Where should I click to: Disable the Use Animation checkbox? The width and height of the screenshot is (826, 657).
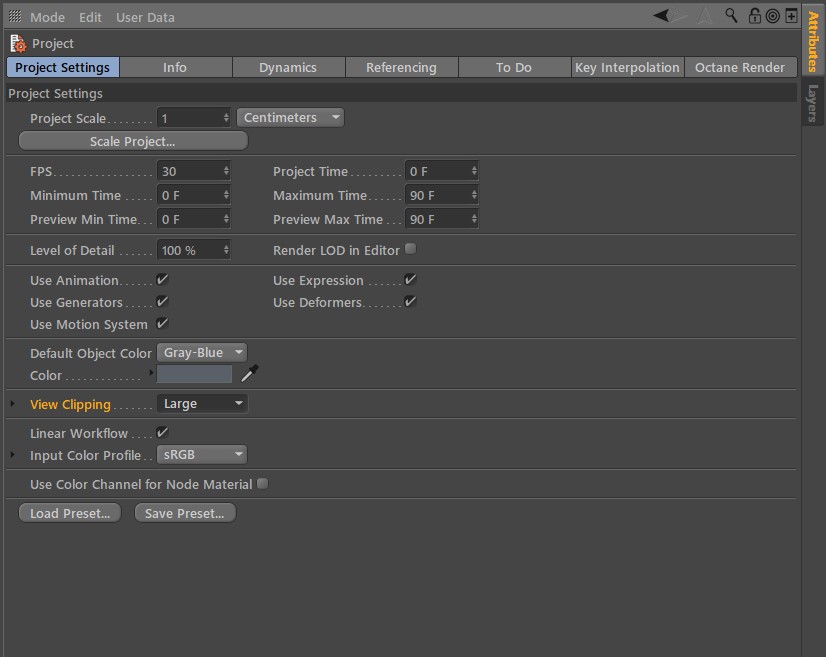coord(162,279)
